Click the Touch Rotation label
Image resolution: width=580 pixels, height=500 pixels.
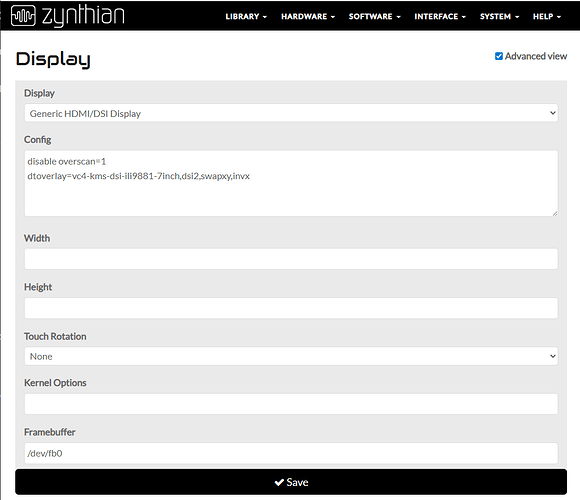click(x=55, y=336)
